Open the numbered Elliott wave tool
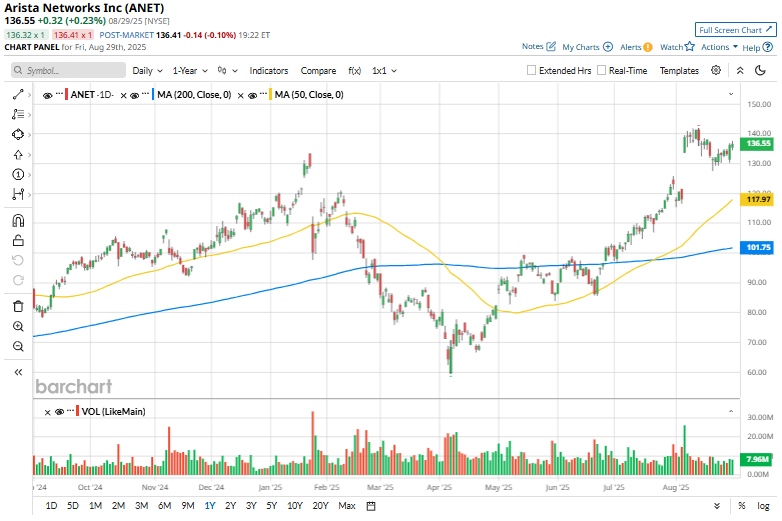Viewport: 782px width, 521px height. [x=18, y=174]
